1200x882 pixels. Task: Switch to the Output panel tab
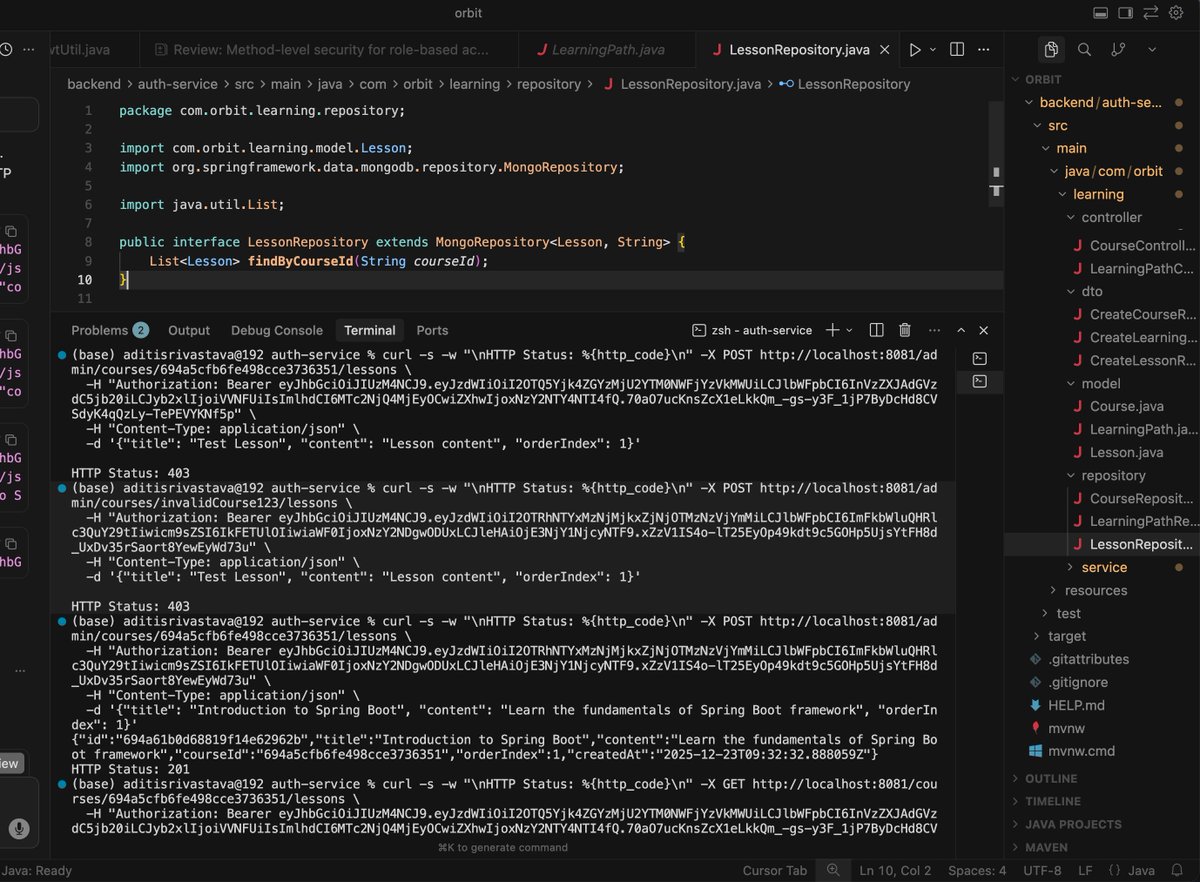pyautogui.click(x=189, y=330)
